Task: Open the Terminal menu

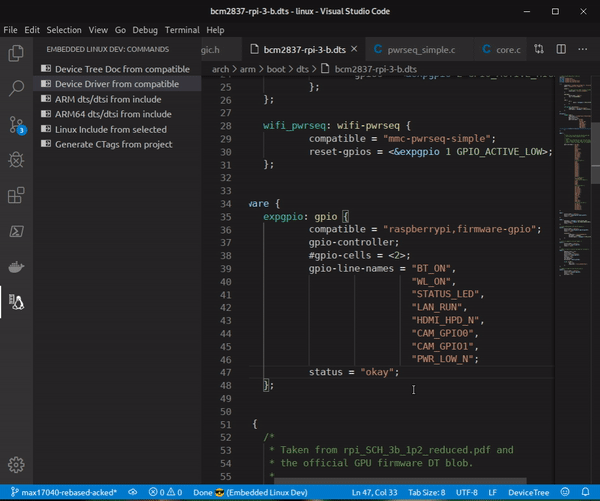Action: (x=182, y=30)
